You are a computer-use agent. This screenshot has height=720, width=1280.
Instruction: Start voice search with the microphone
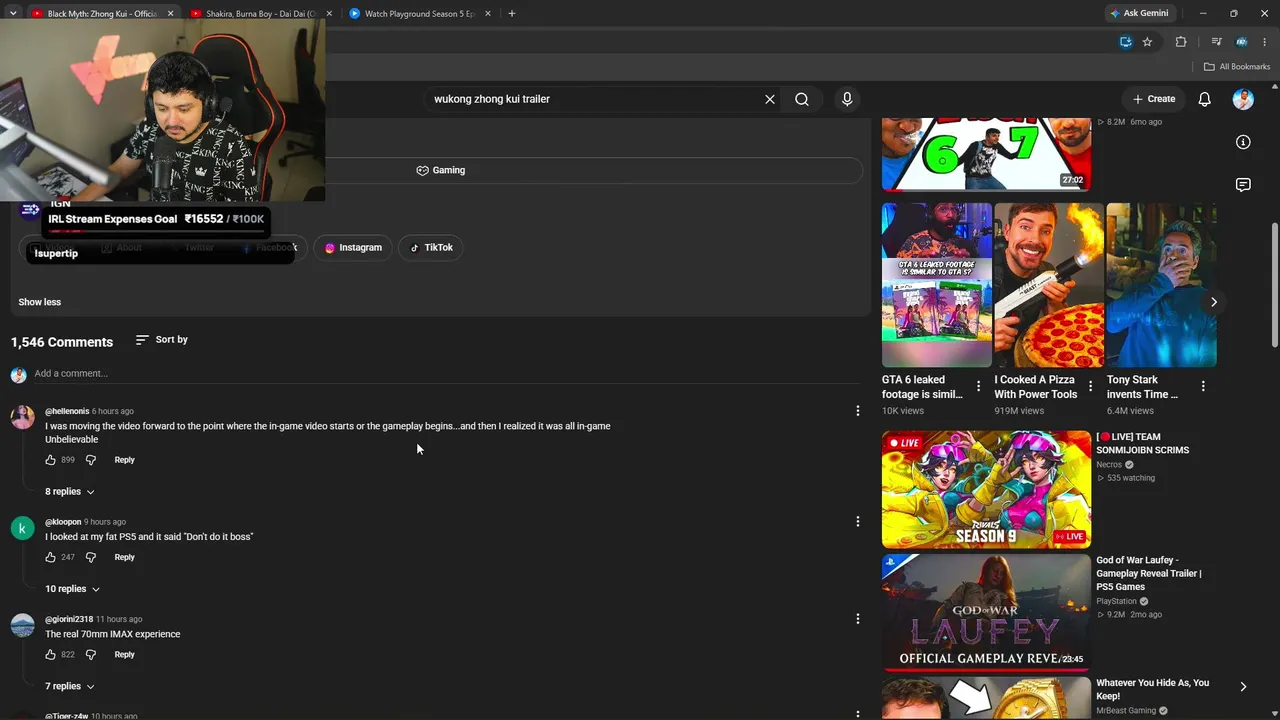(847, 99)
